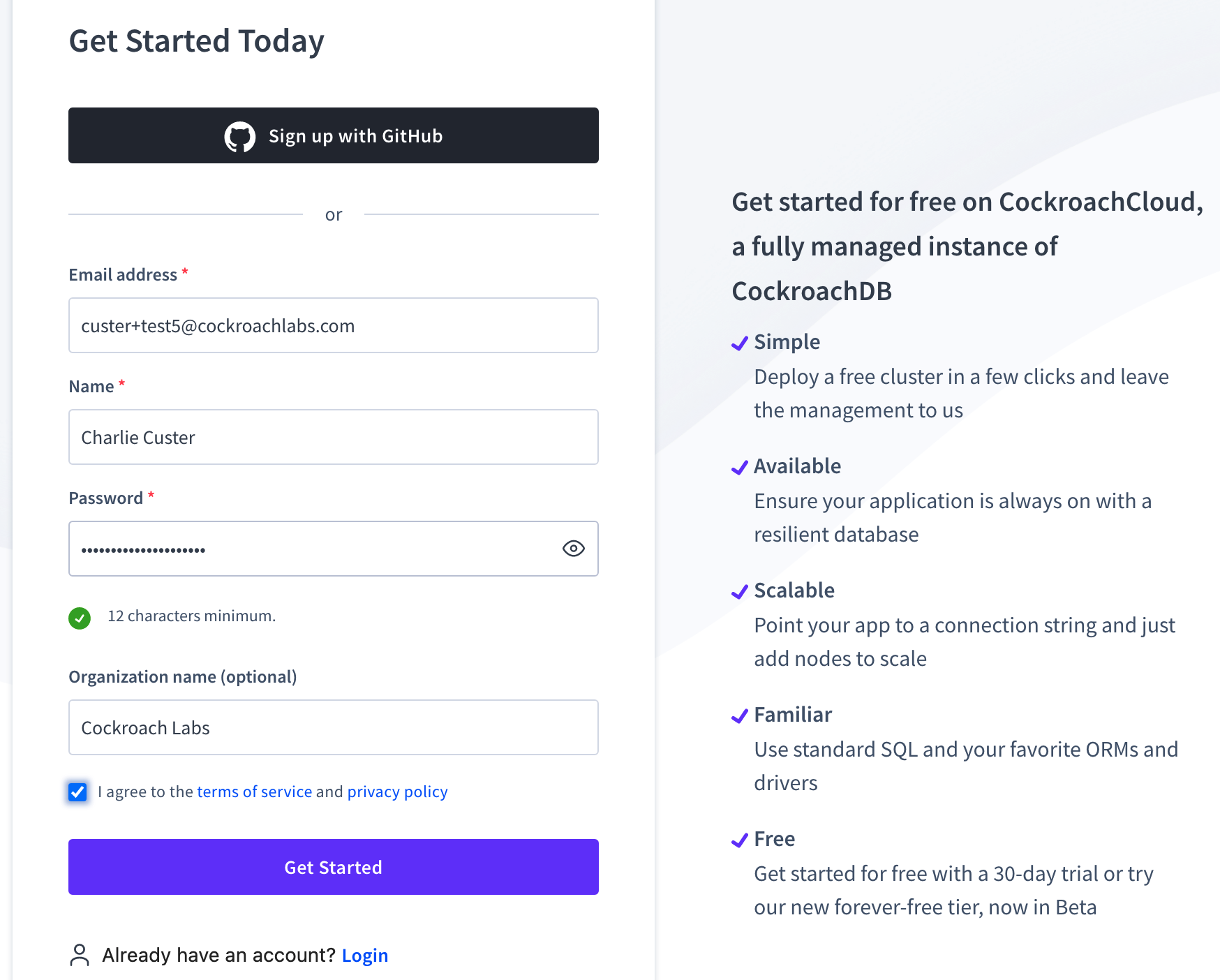Click the checkmark icon next to Available
The width and height of the screenshot is (1220, 980).
point(739,468)
